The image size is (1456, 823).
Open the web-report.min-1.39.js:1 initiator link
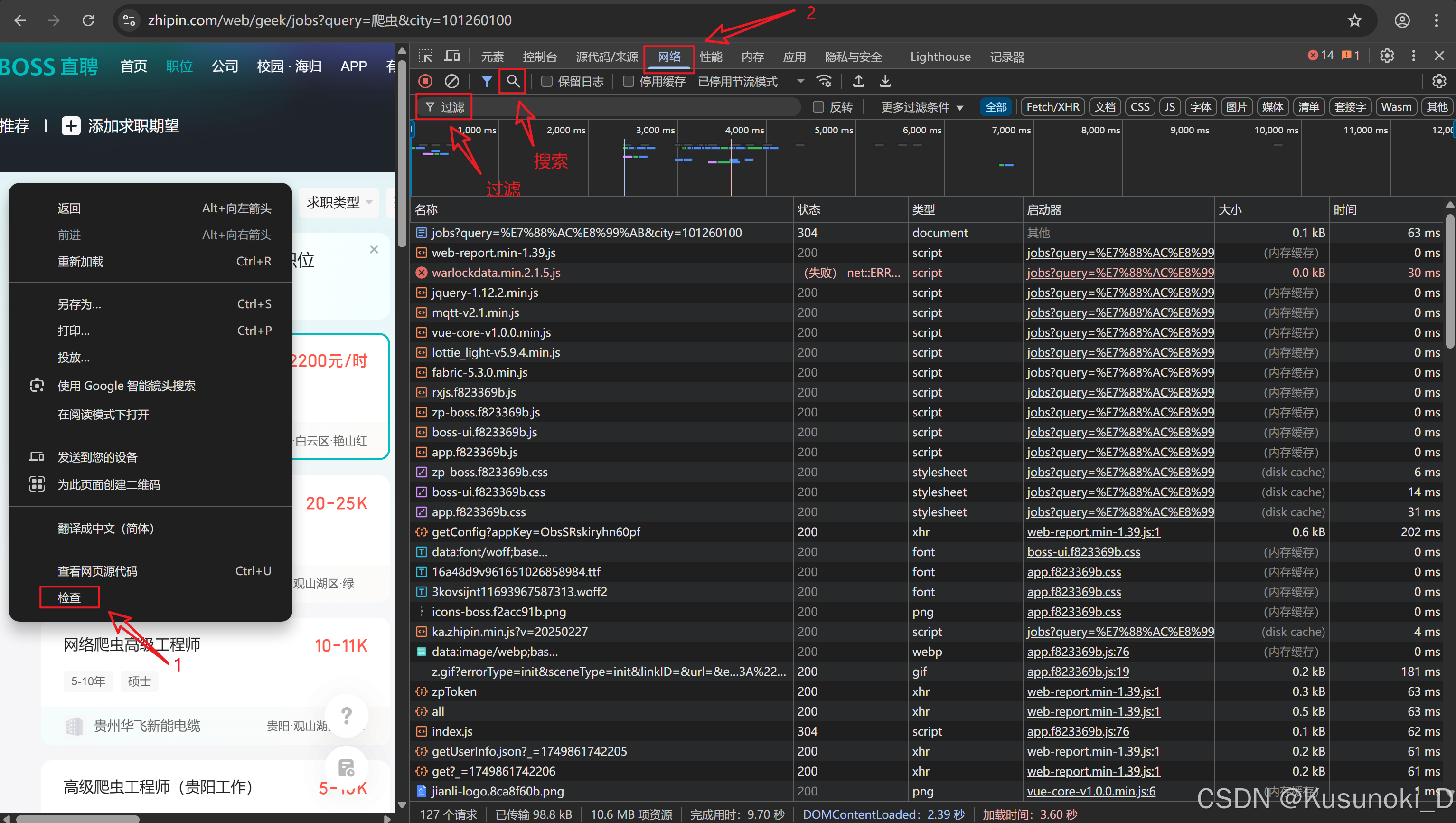[1093, 532]
